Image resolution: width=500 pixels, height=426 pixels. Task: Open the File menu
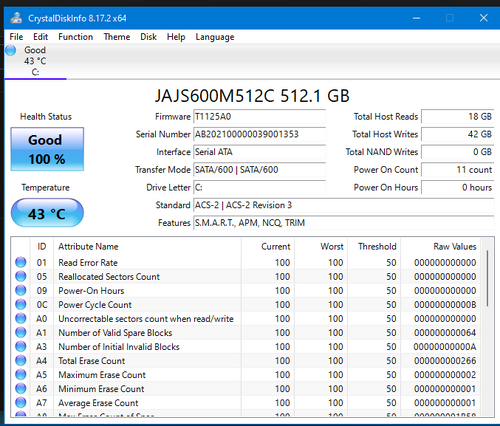point(16,37)
